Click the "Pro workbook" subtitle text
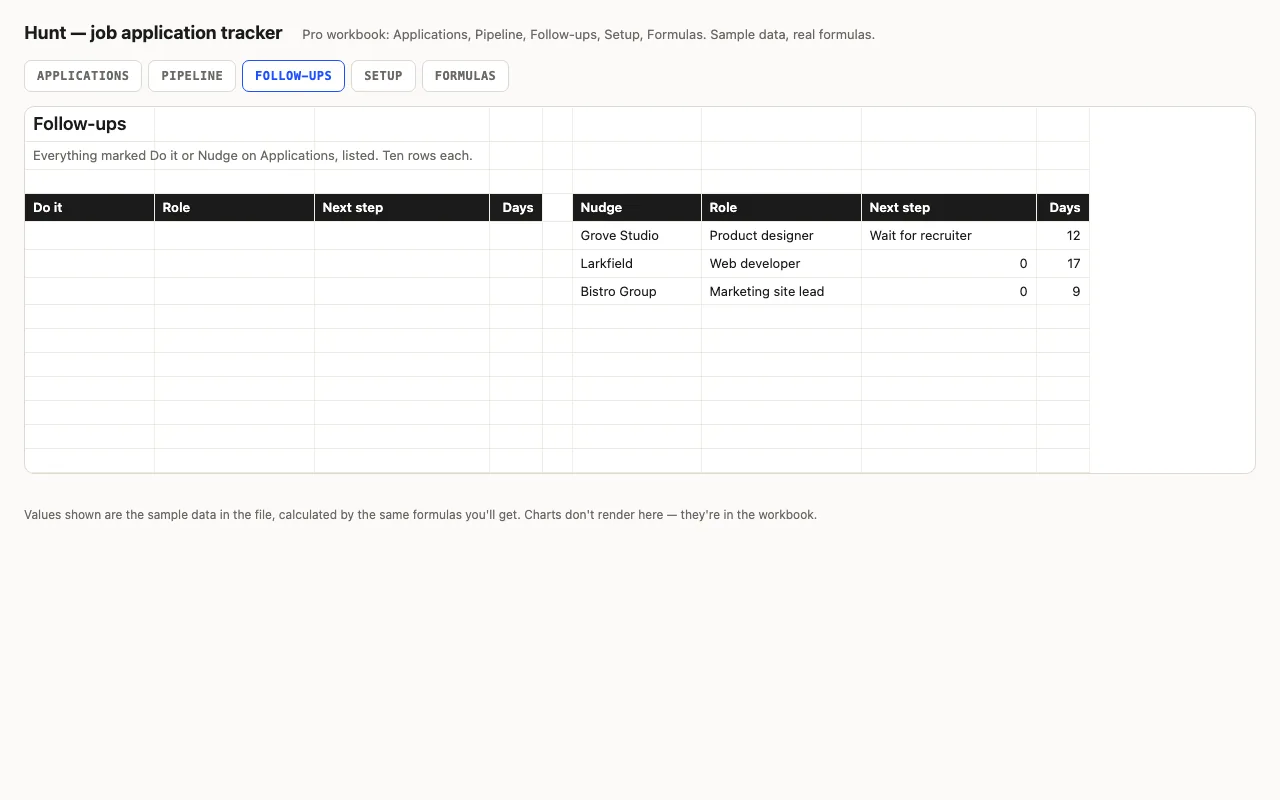This screenshot has width=1280, height=800. (x=588, y=35)
